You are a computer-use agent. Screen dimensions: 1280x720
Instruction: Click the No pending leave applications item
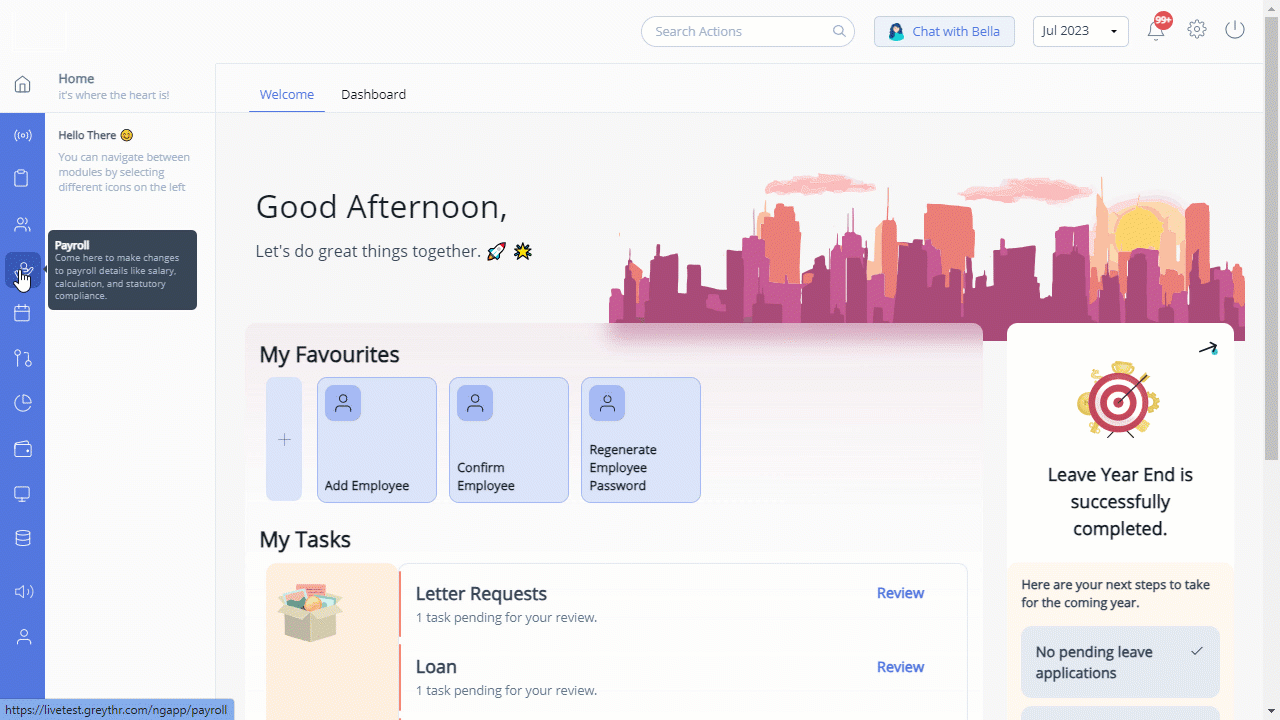1120,662
